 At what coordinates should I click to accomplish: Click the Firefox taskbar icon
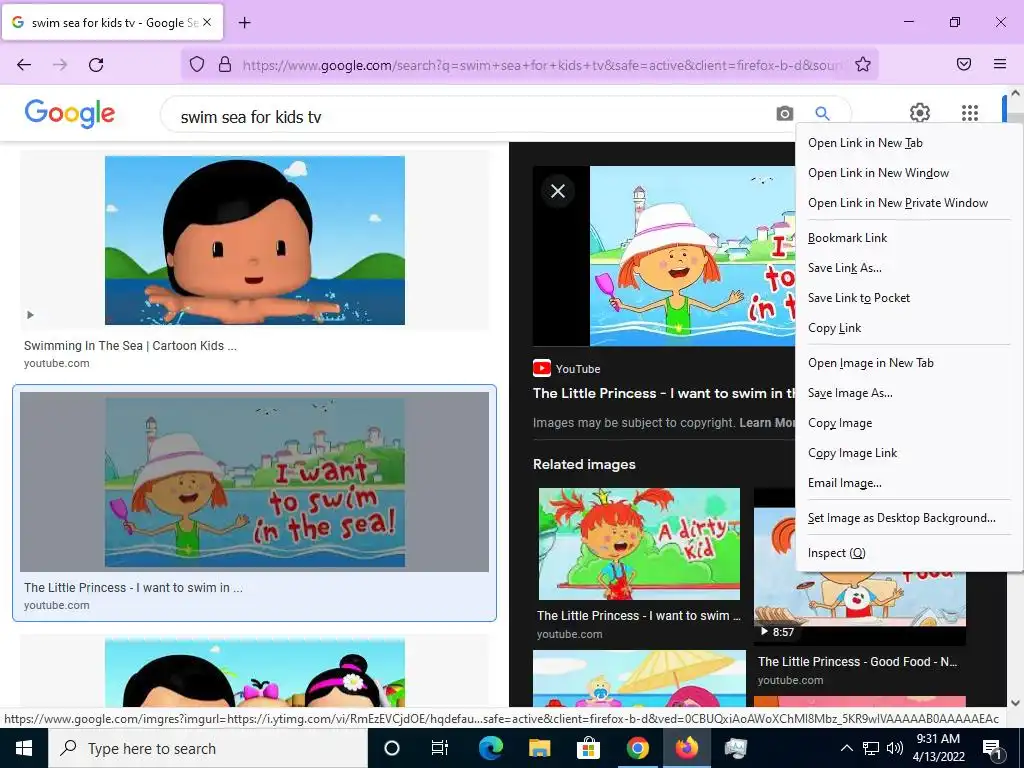click(686, 748)
